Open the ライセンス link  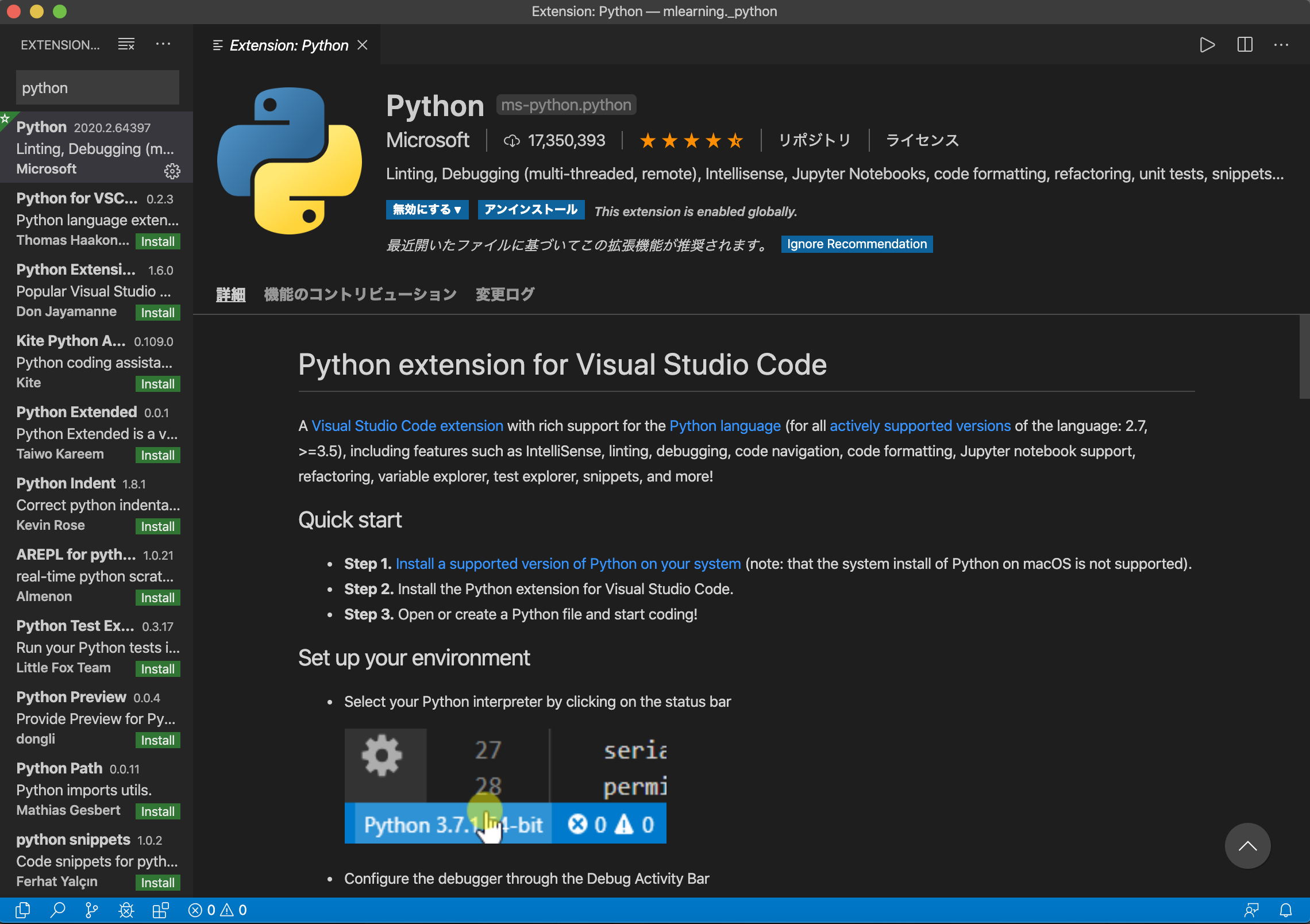coord(922,140)
